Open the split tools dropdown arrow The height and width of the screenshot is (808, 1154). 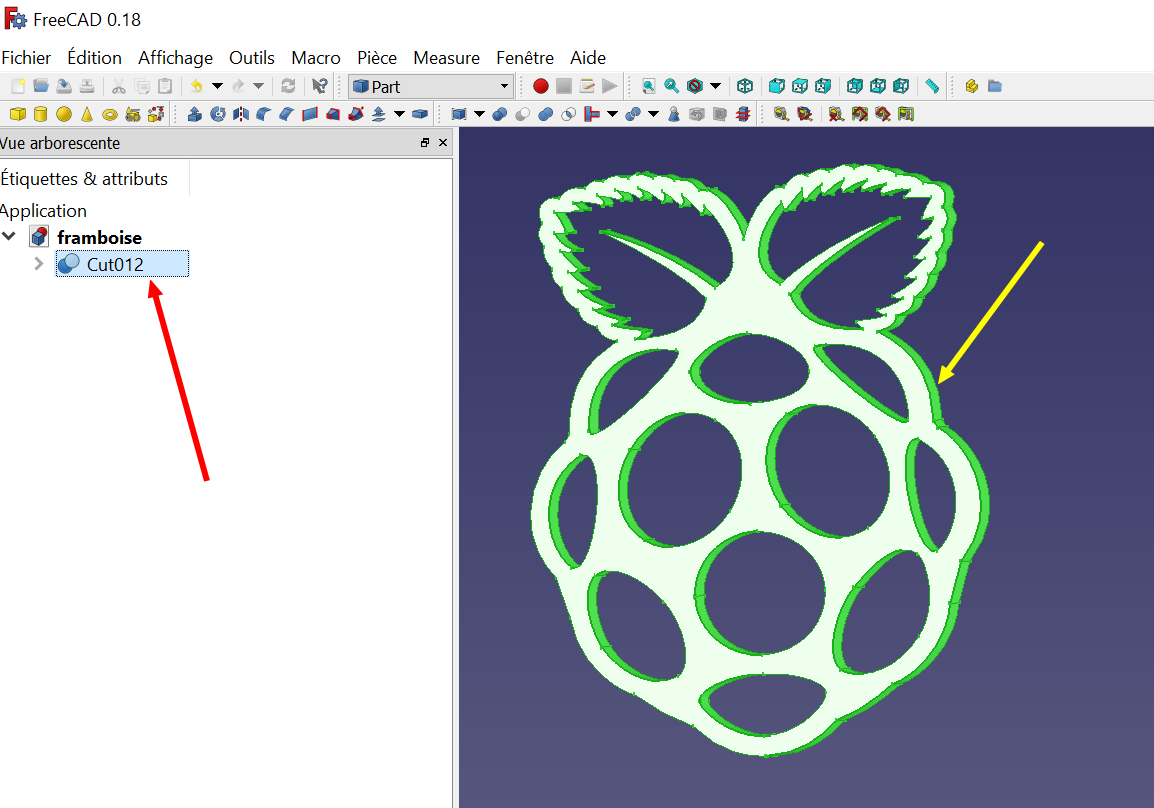coord(654,114)
